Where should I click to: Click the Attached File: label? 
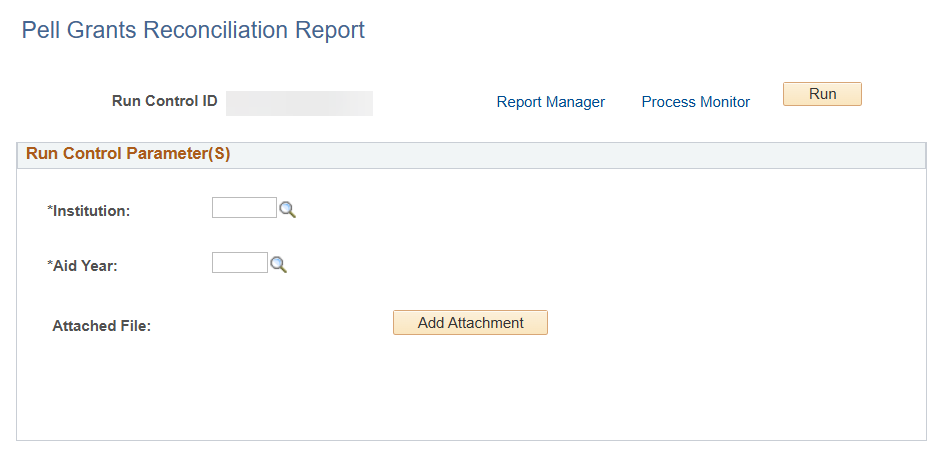click(102, 326)
